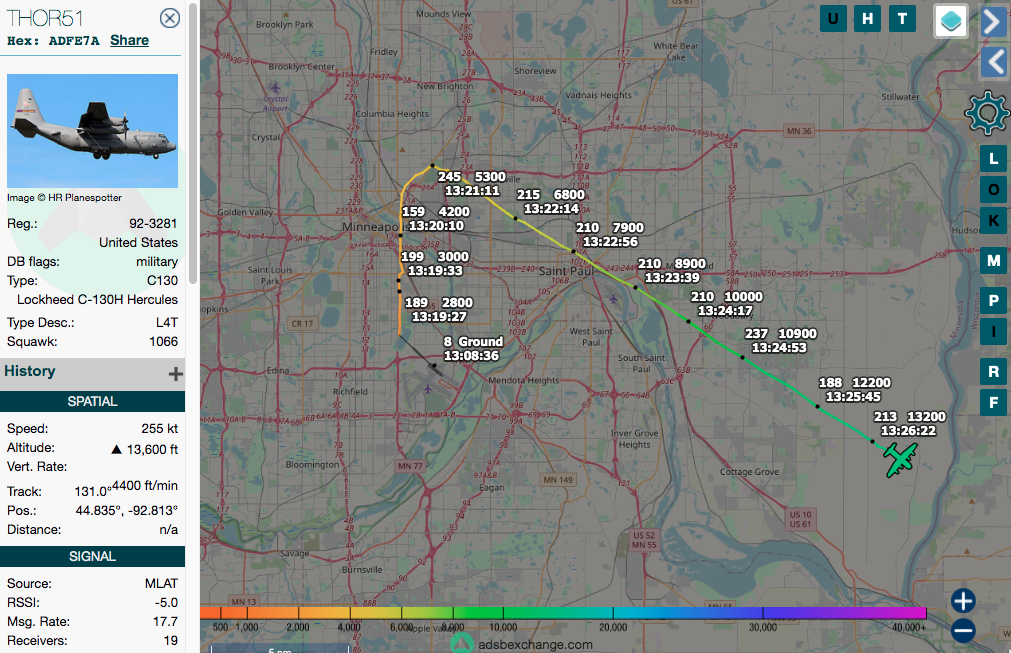Click the R map button
Image resolution: width=1011 pixels, height=653 pixels.
click(993, 371)
